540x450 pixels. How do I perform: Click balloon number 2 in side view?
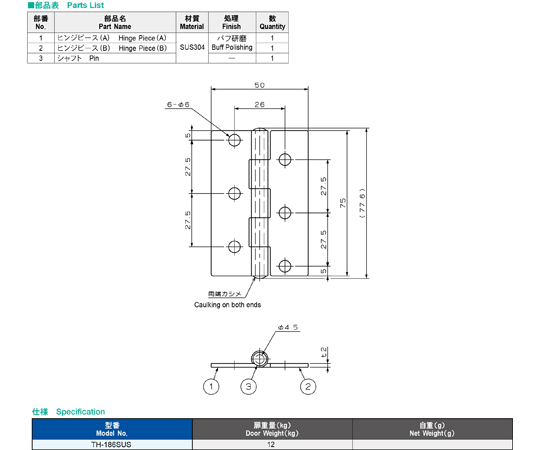(x=308, y=386)
